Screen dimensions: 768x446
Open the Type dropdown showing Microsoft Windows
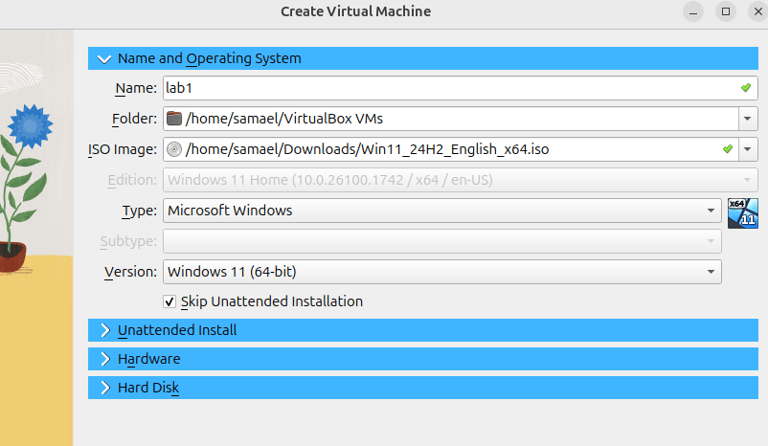coord(441,210)
